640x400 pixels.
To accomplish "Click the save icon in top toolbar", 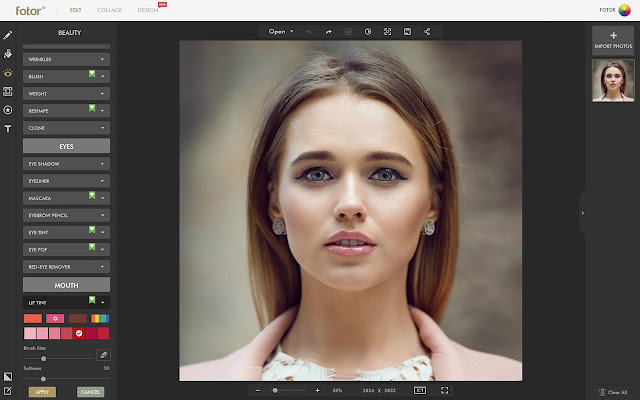I will point(407,32).
